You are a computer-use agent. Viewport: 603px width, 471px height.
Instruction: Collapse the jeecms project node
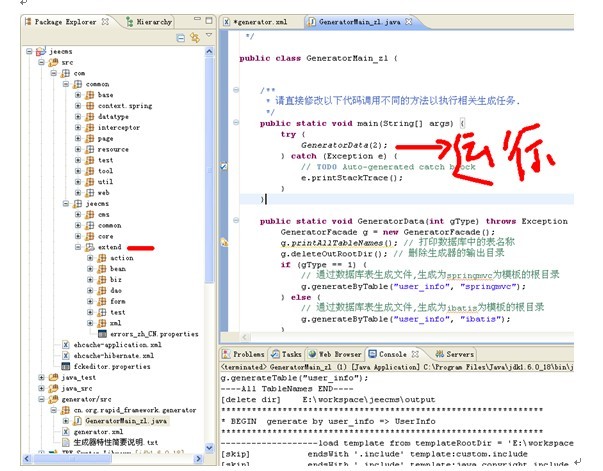click(x=29, y=51)
